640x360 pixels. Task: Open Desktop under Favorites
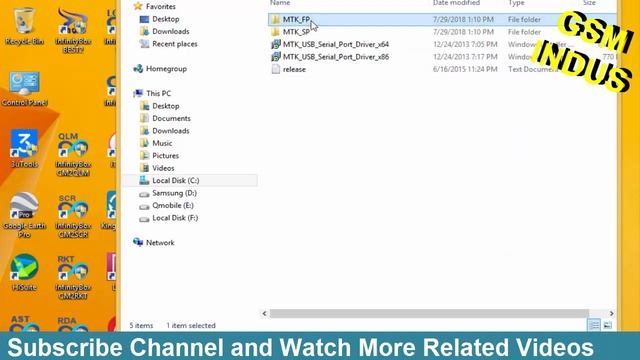166,19
